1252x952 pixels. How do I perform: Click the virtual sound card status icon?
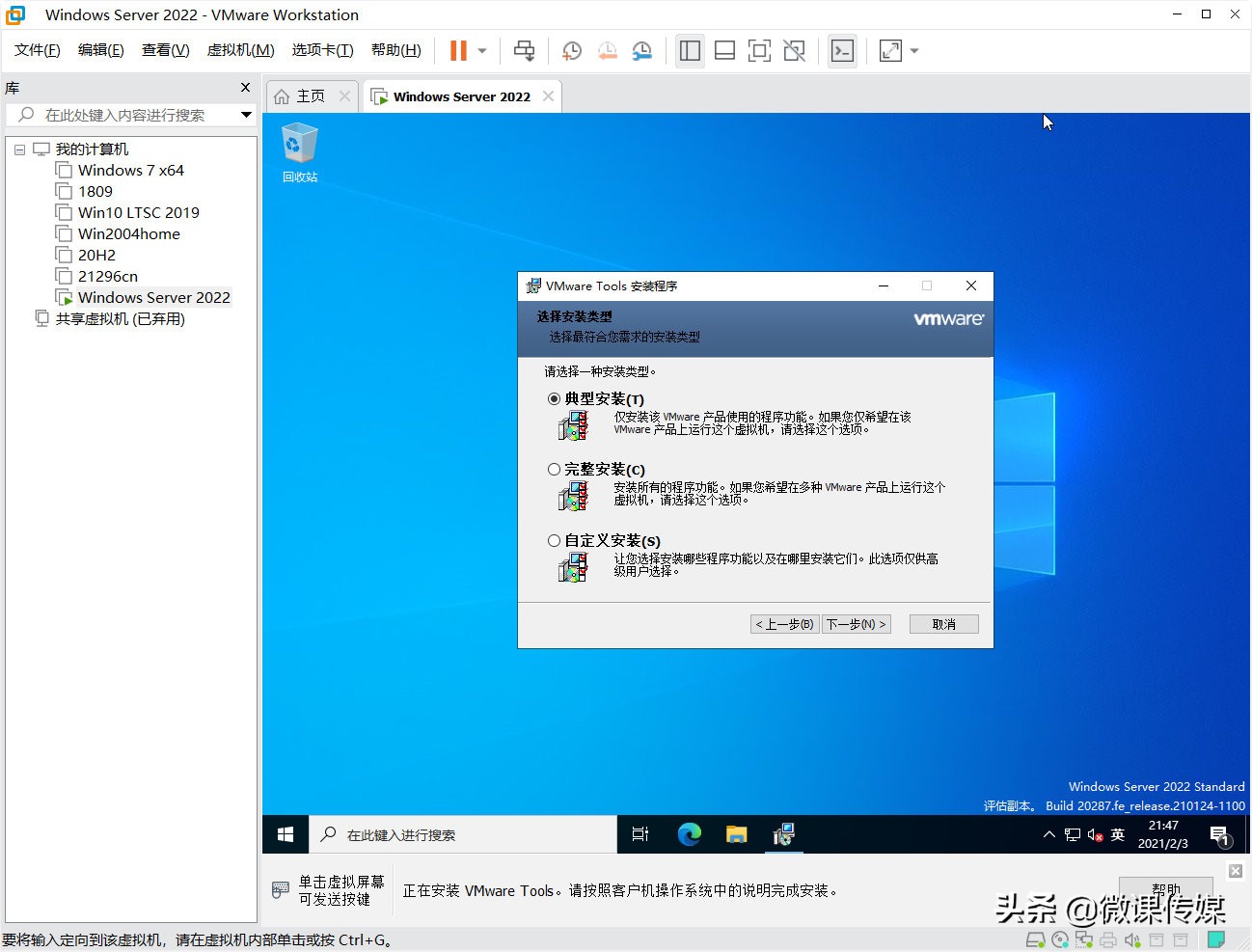[x=1130, y=938]
